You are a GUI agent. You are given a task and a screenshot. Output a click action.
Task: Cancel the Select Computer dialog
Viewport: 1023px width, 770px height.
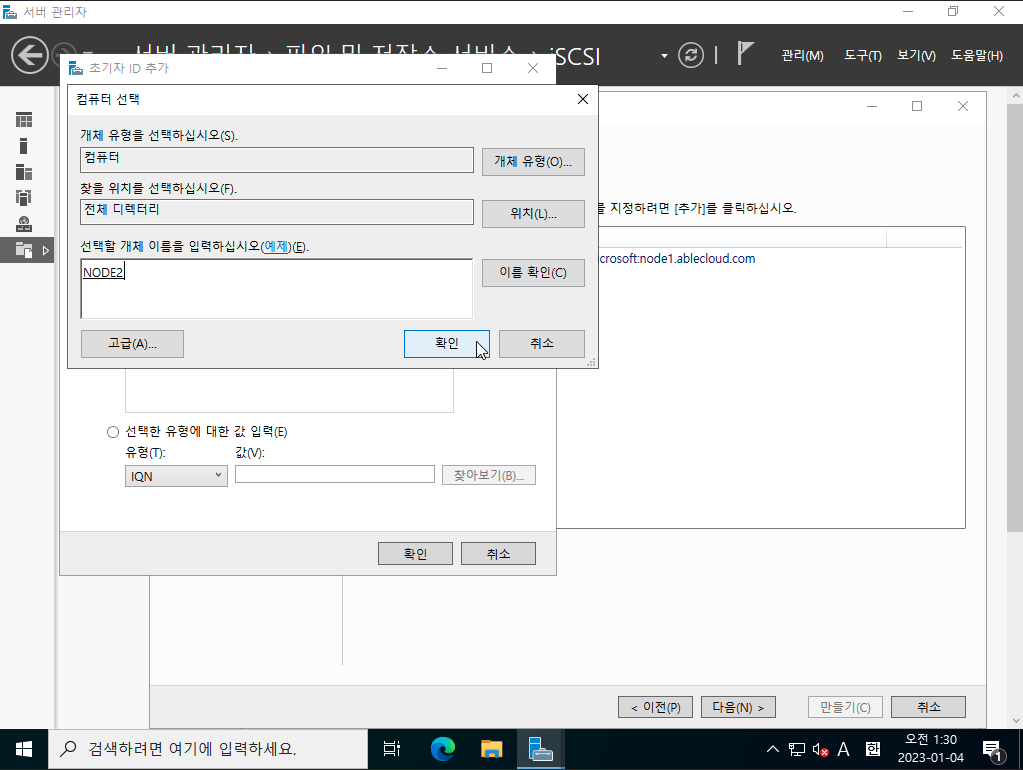click(x=542, y=344)
